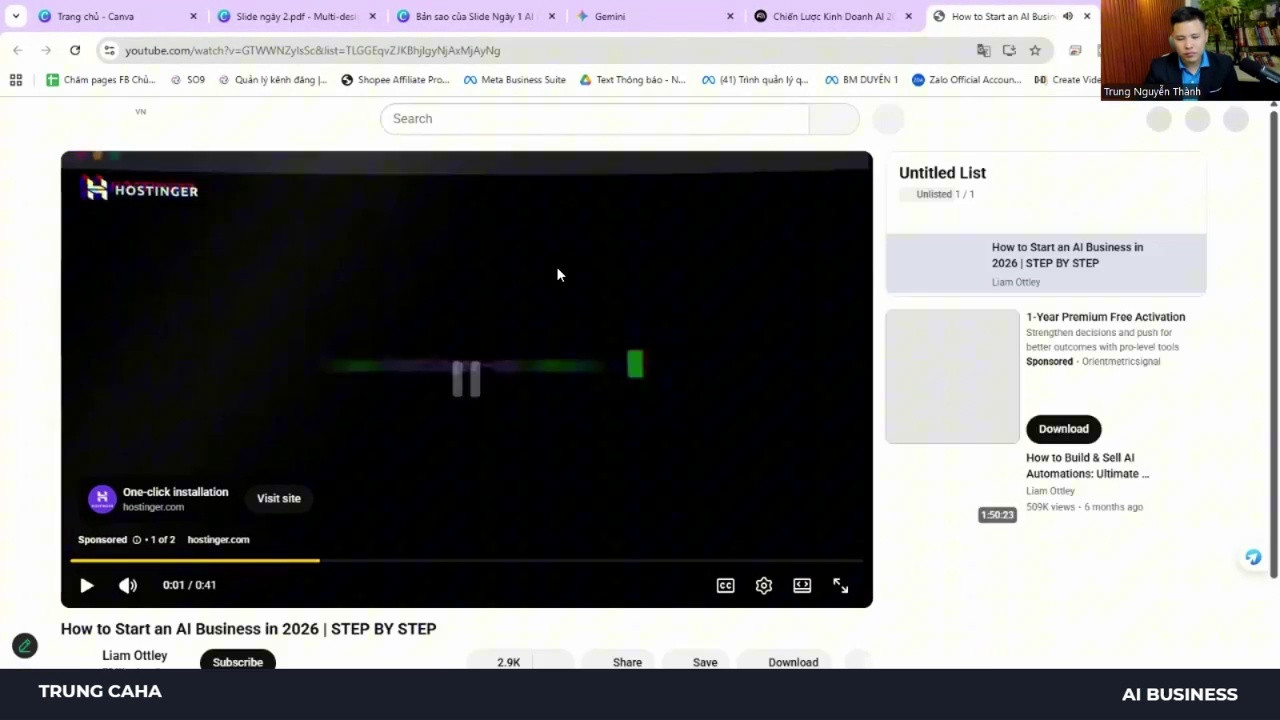Switch to the Slide ngày 2.pdf tab
The width and height of the screenshot is (1280, 720).
tap(295, 16)
